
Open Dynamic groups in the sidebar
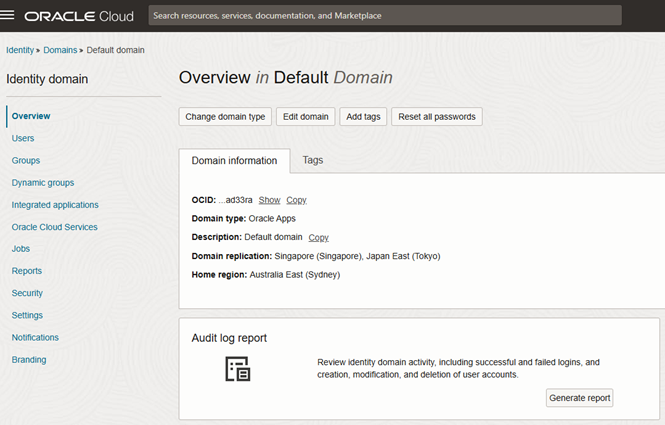click(x=43, y=183)
